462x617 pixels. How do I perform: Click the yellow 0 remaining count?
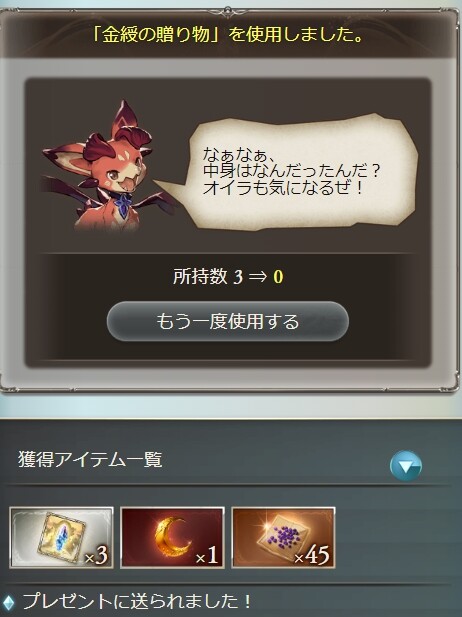(278, 277)
